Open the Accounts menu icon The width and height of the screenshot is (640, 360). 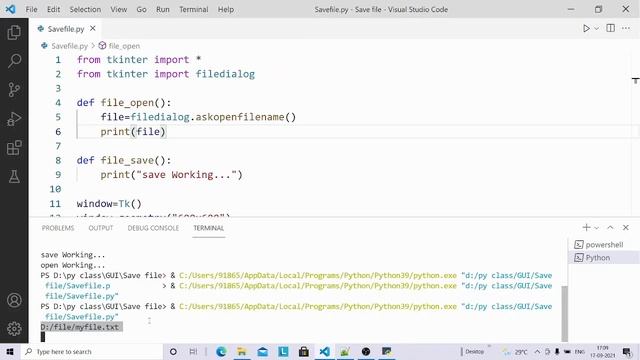click(14, 300)
